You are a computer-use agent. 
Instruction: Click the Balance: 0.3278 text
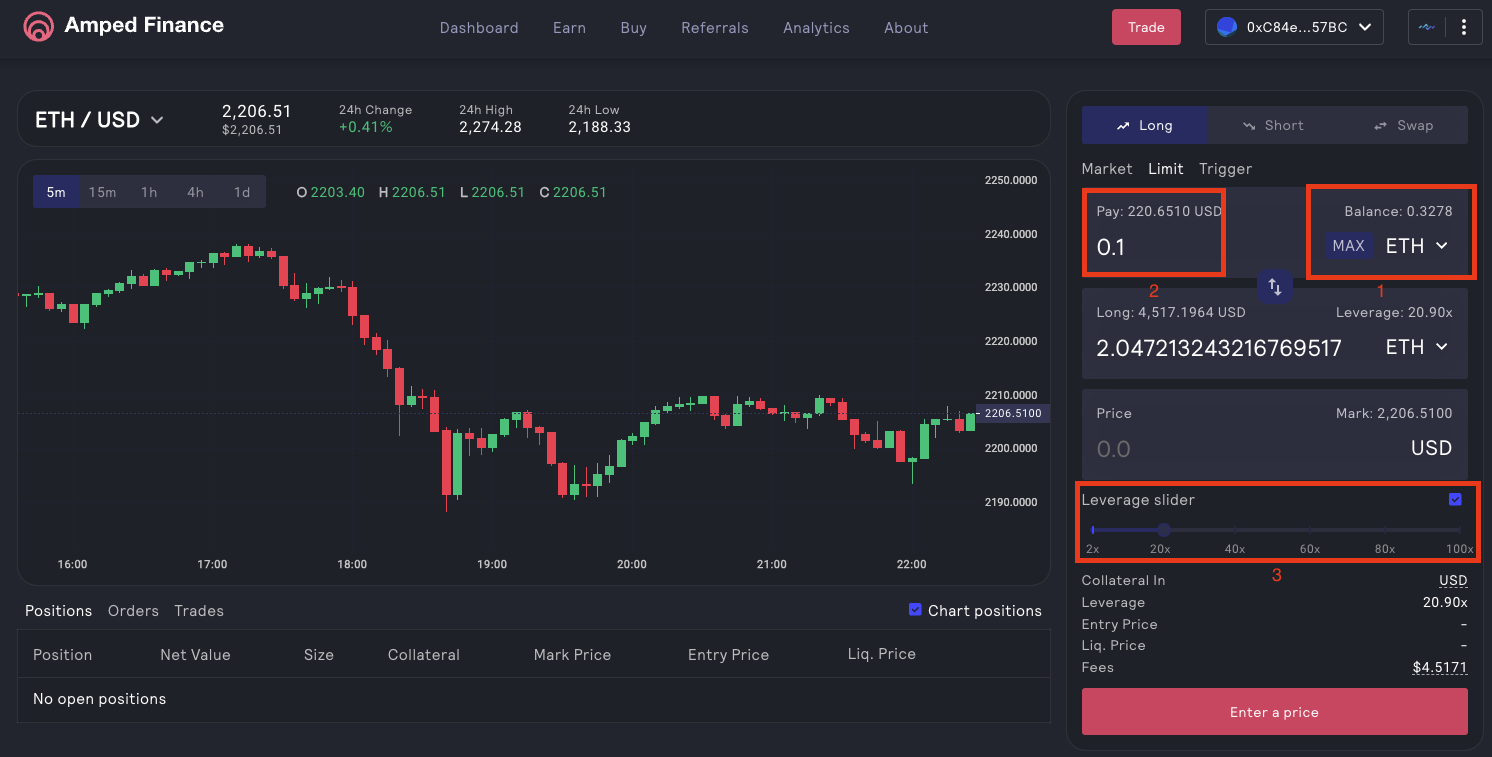[1398, 211]
